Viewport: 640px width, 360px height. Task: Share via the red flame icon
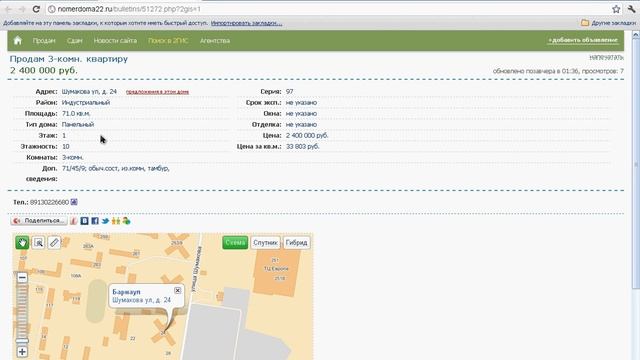tap(73, 221)
